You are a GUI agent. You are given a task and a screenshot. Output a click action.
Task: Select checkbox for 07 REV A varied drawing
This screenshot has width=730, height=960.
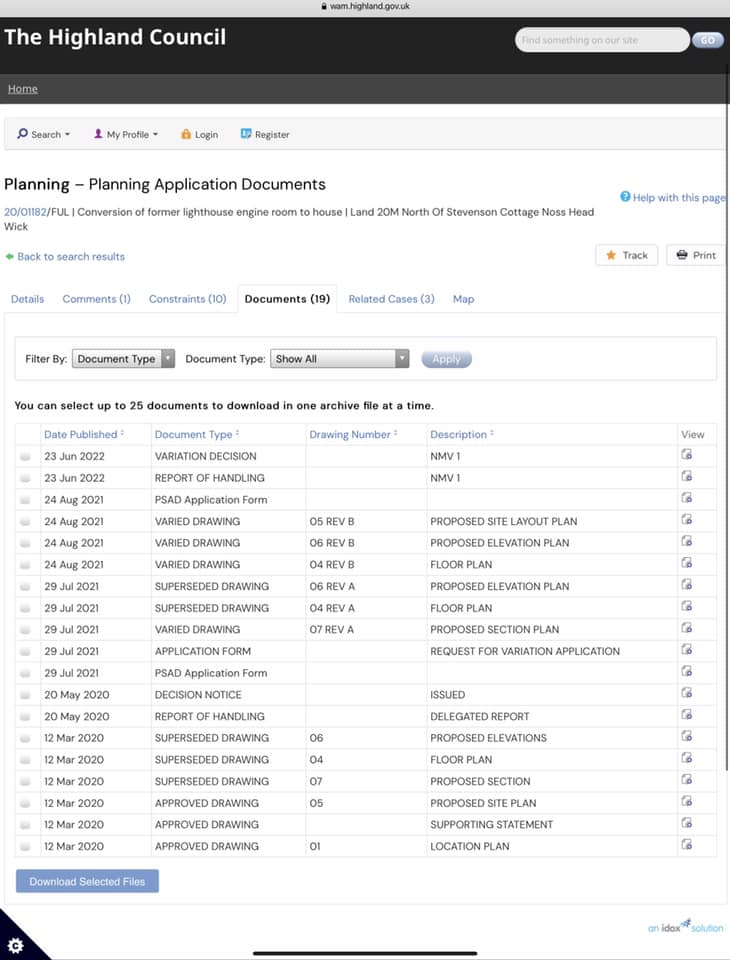(x=25, y=630)
